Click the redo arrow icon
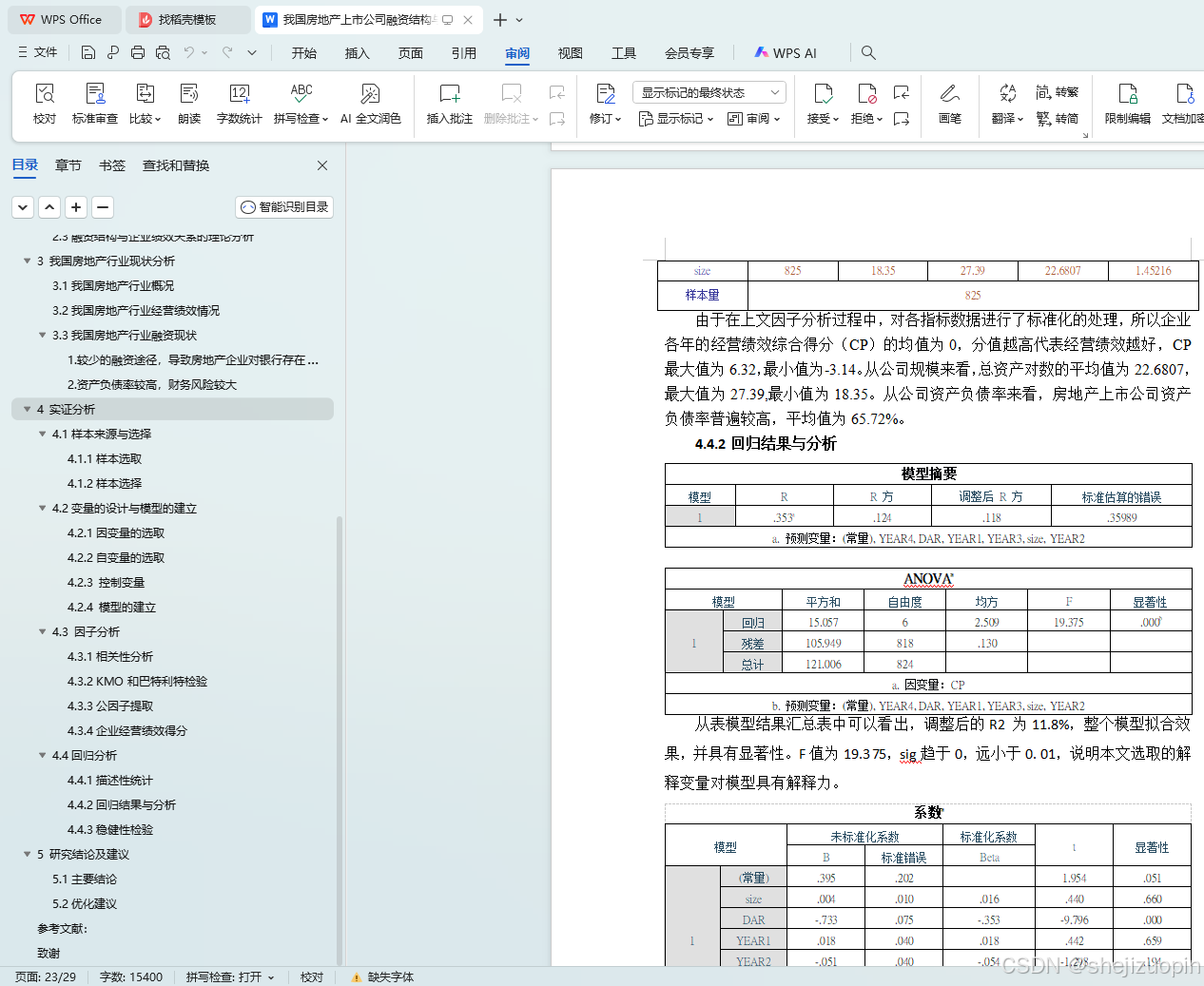Screen dimensions: 1204x986 227,52
